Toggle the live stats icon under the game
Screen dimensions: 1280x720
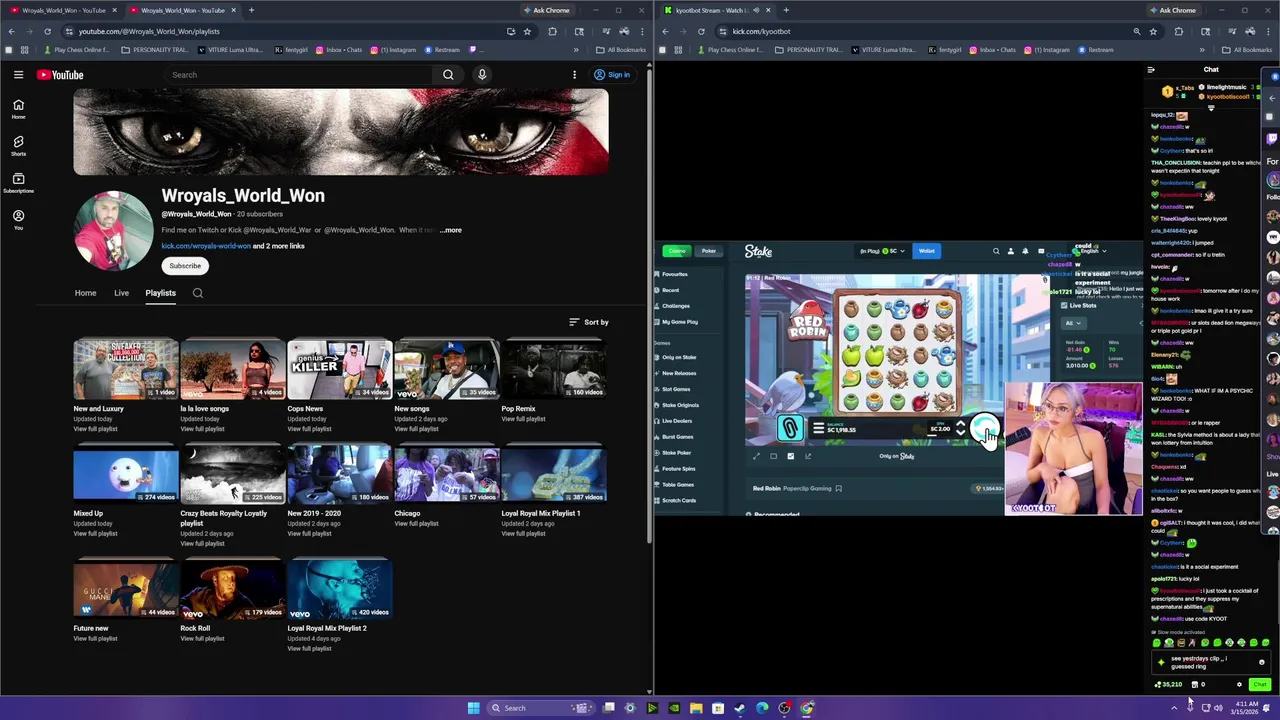pyautogui.click(x=790, y=456)
